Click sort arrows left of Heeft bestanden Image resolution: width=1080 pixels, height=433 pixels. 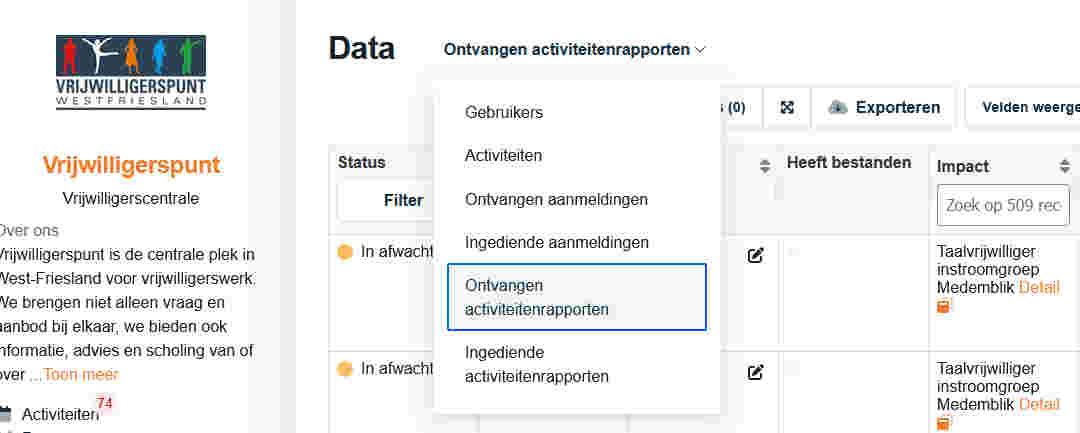765,165
